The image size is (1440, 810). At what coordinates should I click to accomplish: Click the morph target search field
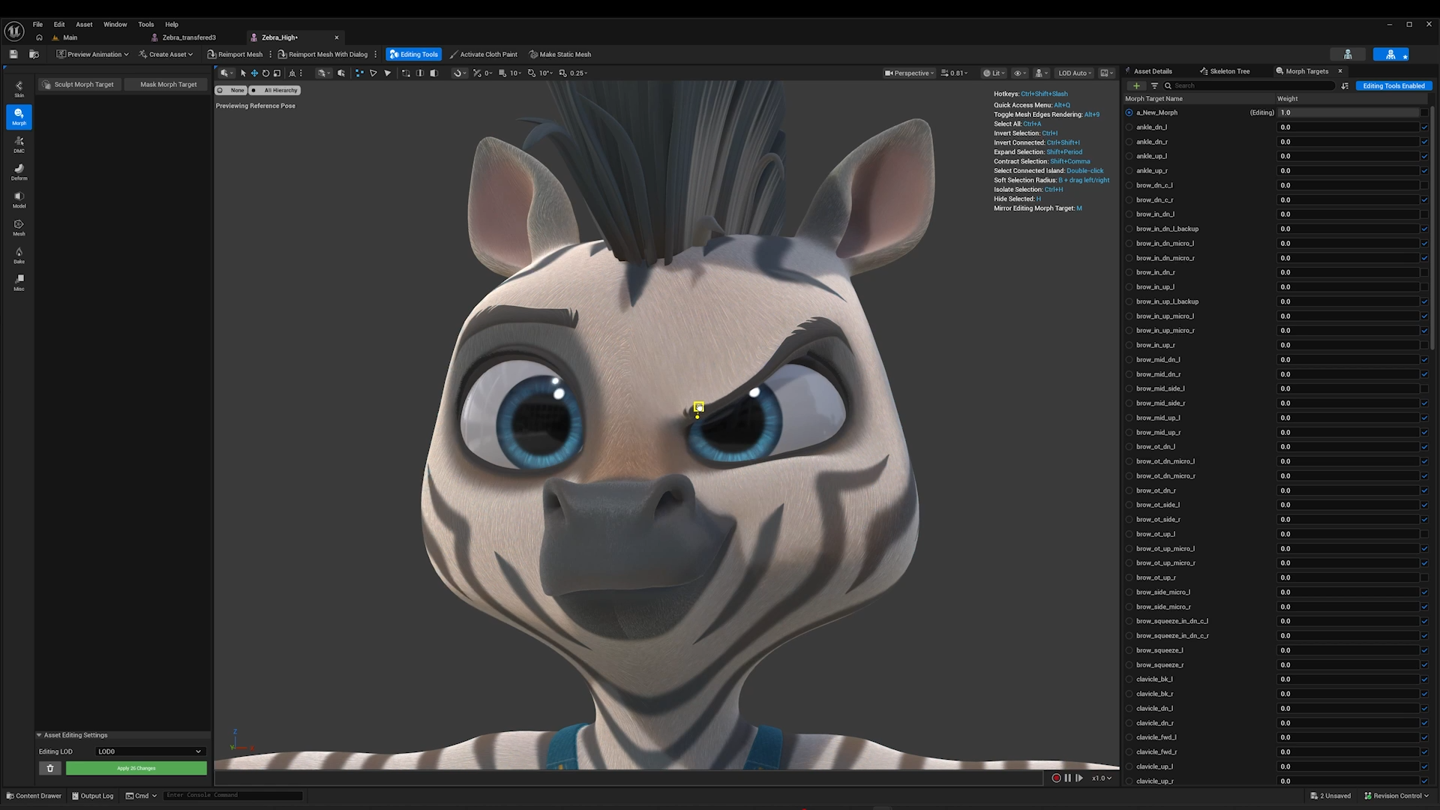pyautogui.click(x=1251, y=86)
